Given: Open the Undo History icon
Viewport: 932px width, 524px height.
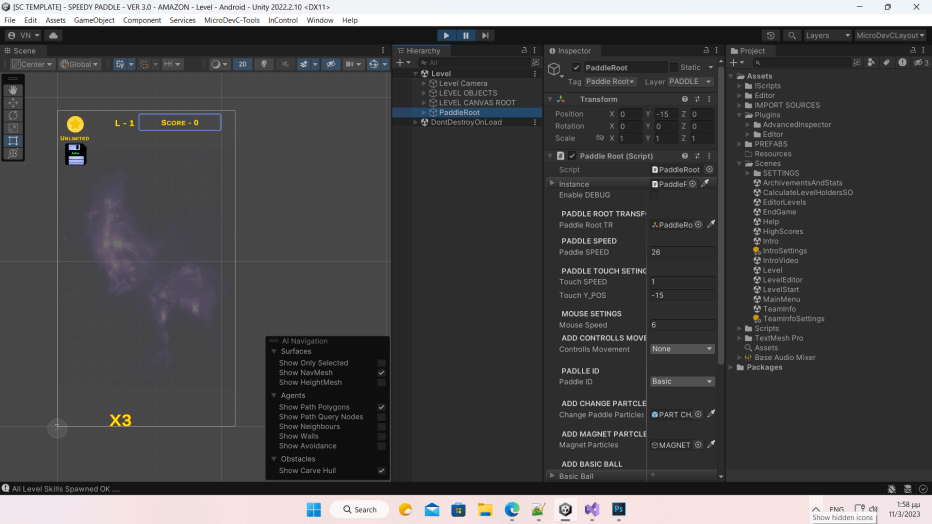Looking at the screenshot, I should pyautogui.click(x=773, y=35).
